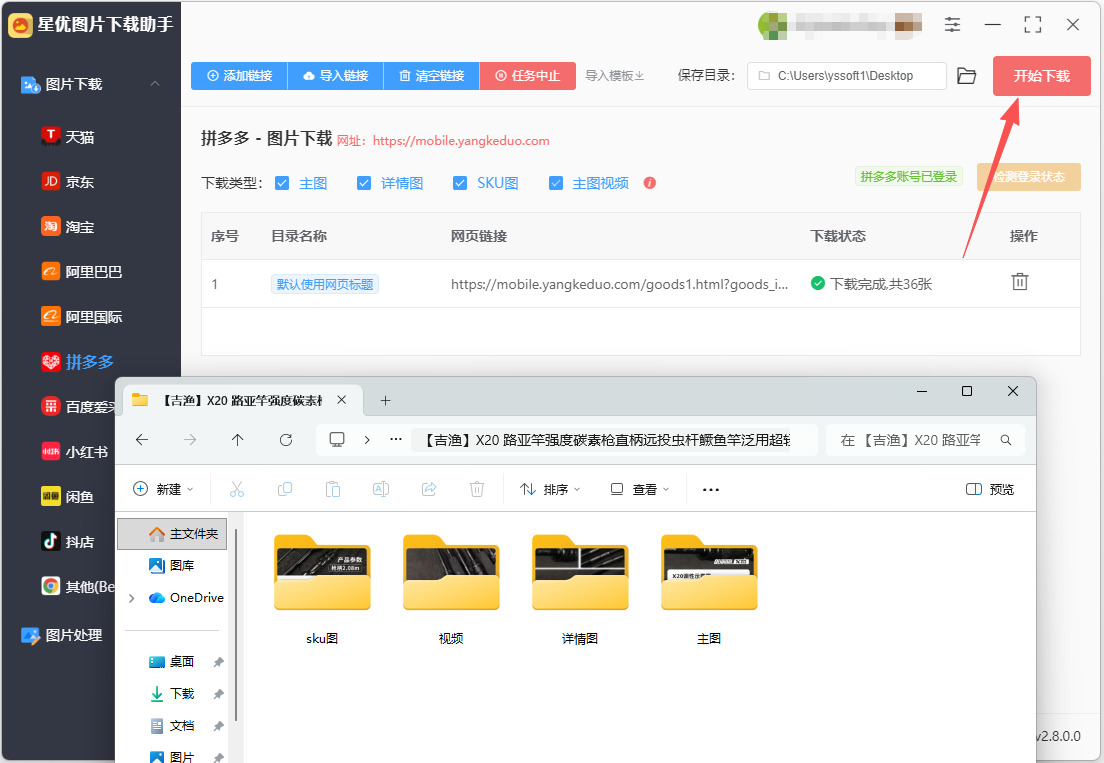Refresh the Explorer folder view
The width and height of the screenshot is (1104, 763).
click(286, 440)
